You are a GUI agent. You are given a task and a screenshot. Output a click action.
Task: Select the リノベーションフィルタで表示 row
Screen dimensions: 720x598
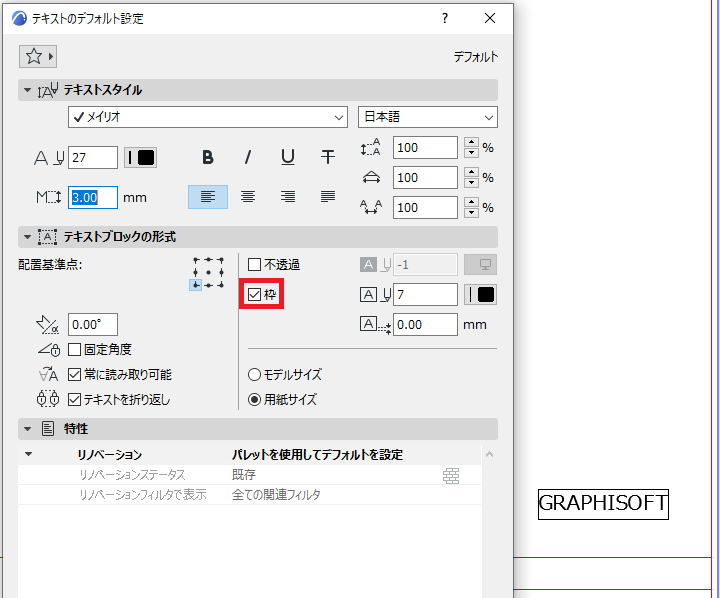pyautogui.click(x=249, y=495)
